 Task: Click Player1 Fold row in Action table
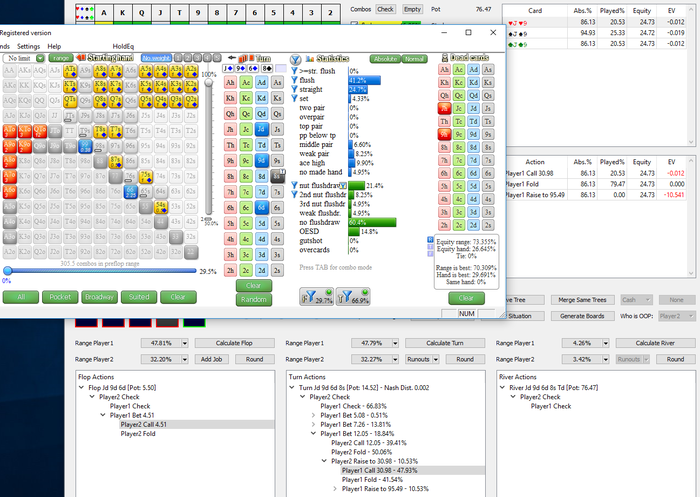598,184
